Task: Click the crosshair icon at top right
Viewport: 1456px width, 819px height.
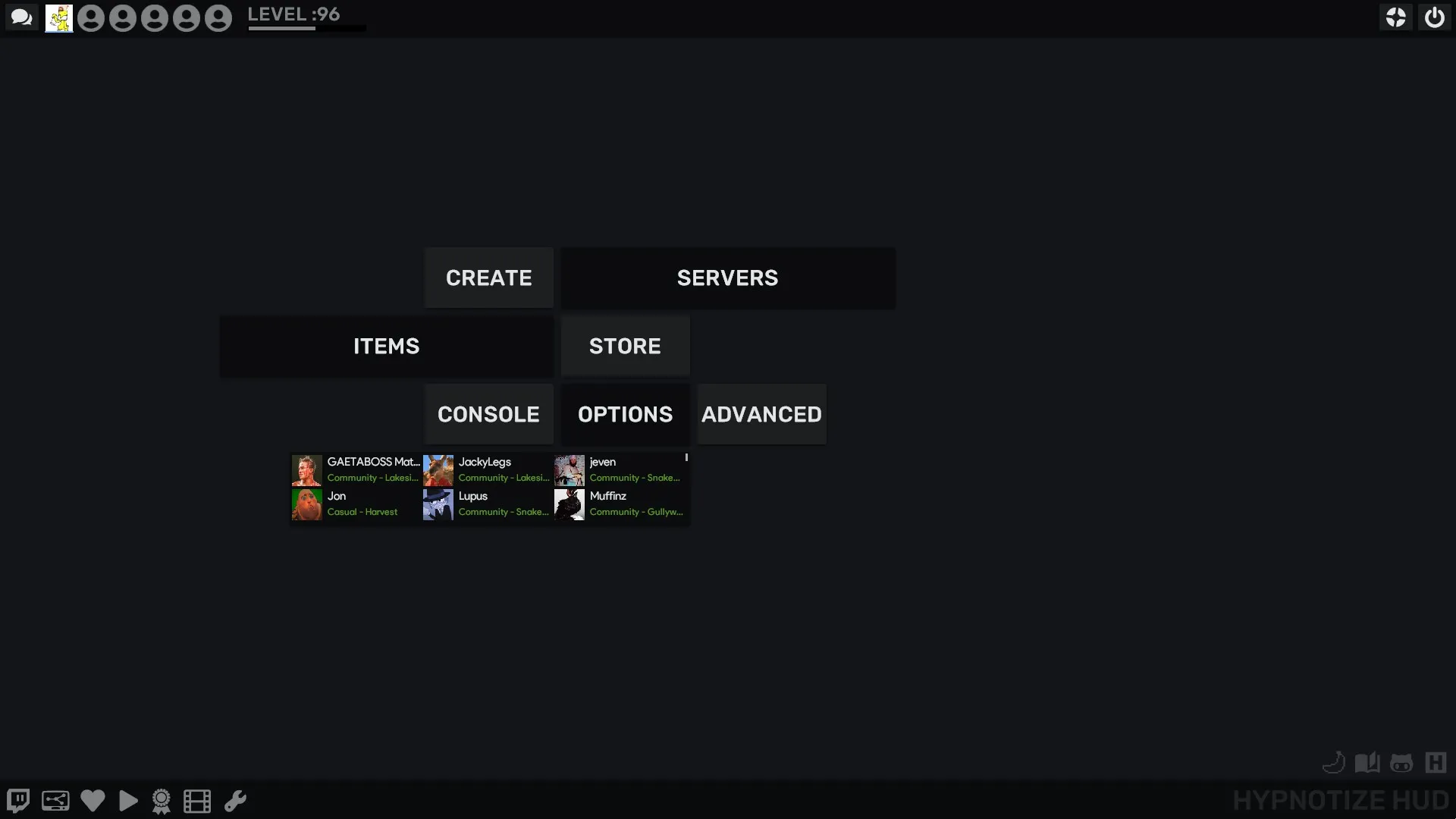Action: pyautogui.click(x=1396, y=17)
